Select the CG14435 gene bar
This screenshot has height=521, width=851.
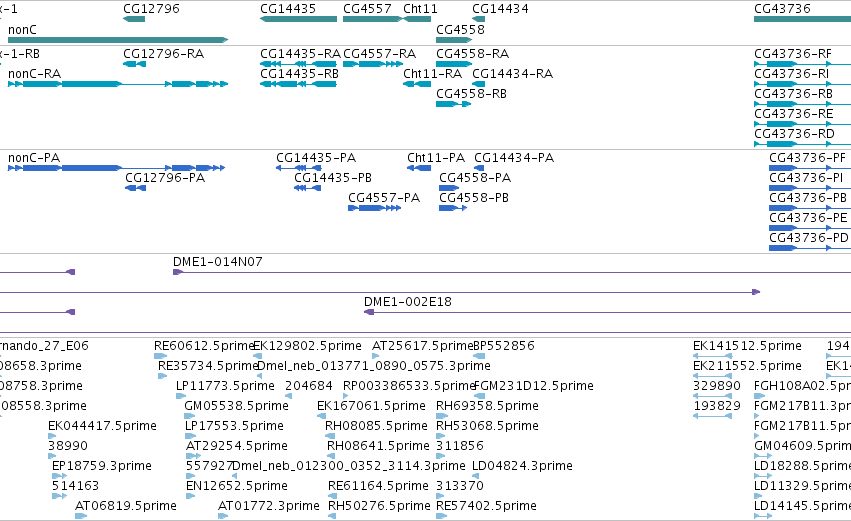299,19
